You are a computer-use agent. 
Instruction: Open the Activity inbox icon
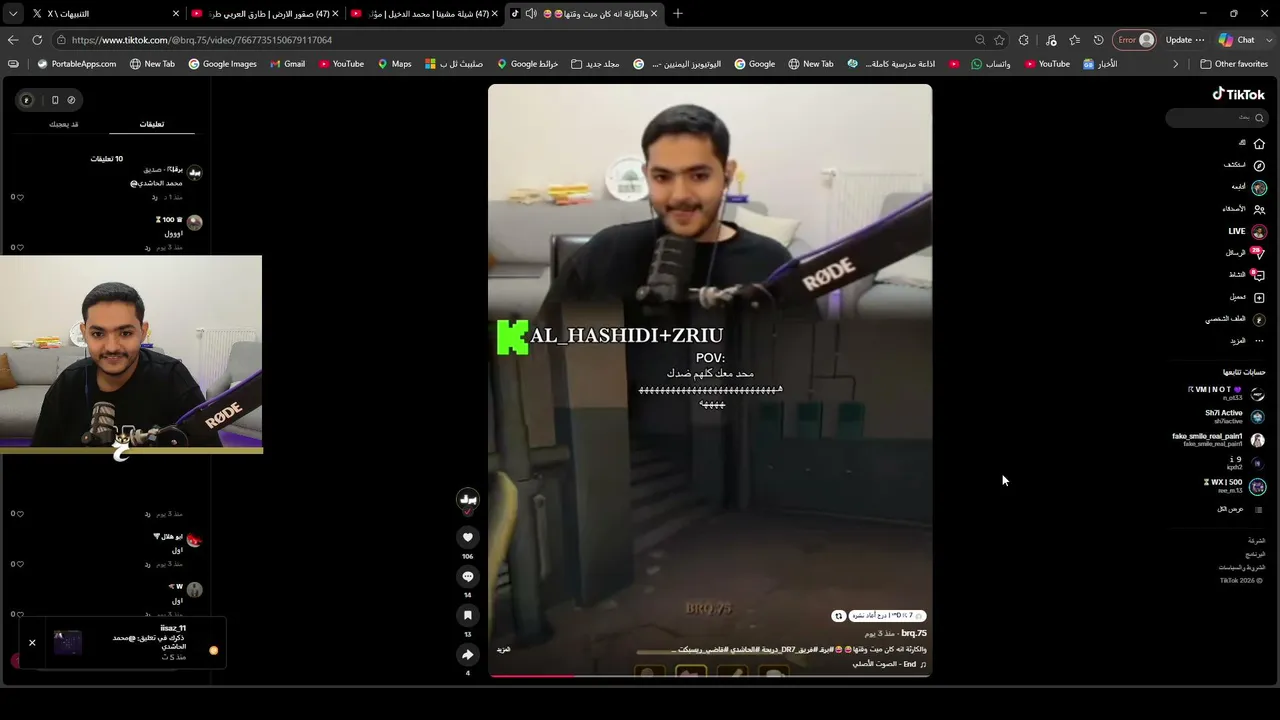[1259, 275]
